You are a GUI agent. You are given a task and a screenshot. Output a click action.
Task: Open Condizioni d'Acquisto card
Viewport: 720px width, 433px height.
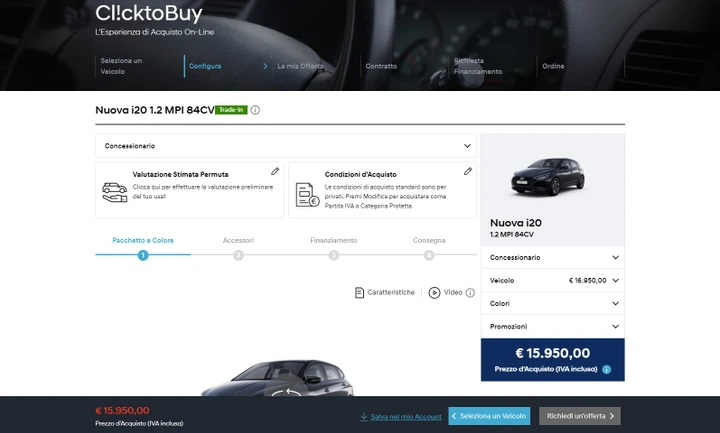pos(382,190)
